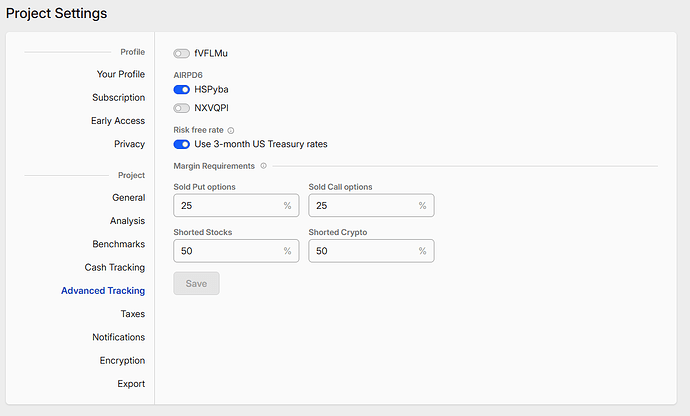Select the Taxes settings page
This screenshot has width=690, height=416.
[x=132, y=314]
